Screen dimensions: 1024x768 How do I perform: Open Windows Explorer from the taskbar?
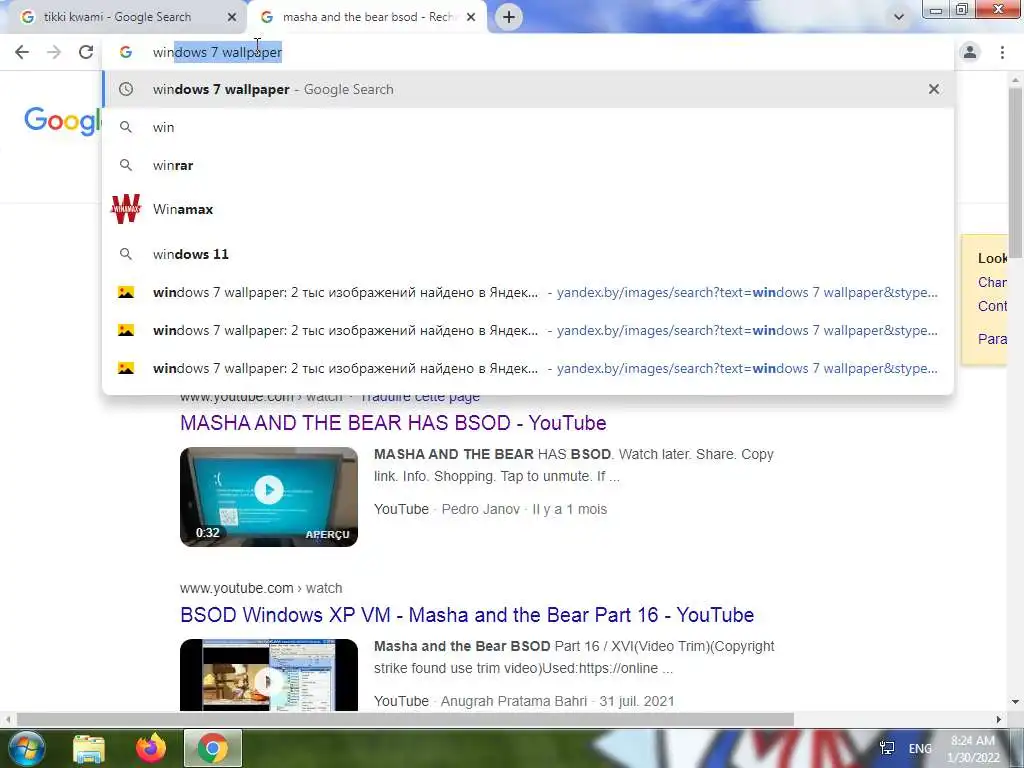pyautogui.click(x=89, y=749)
